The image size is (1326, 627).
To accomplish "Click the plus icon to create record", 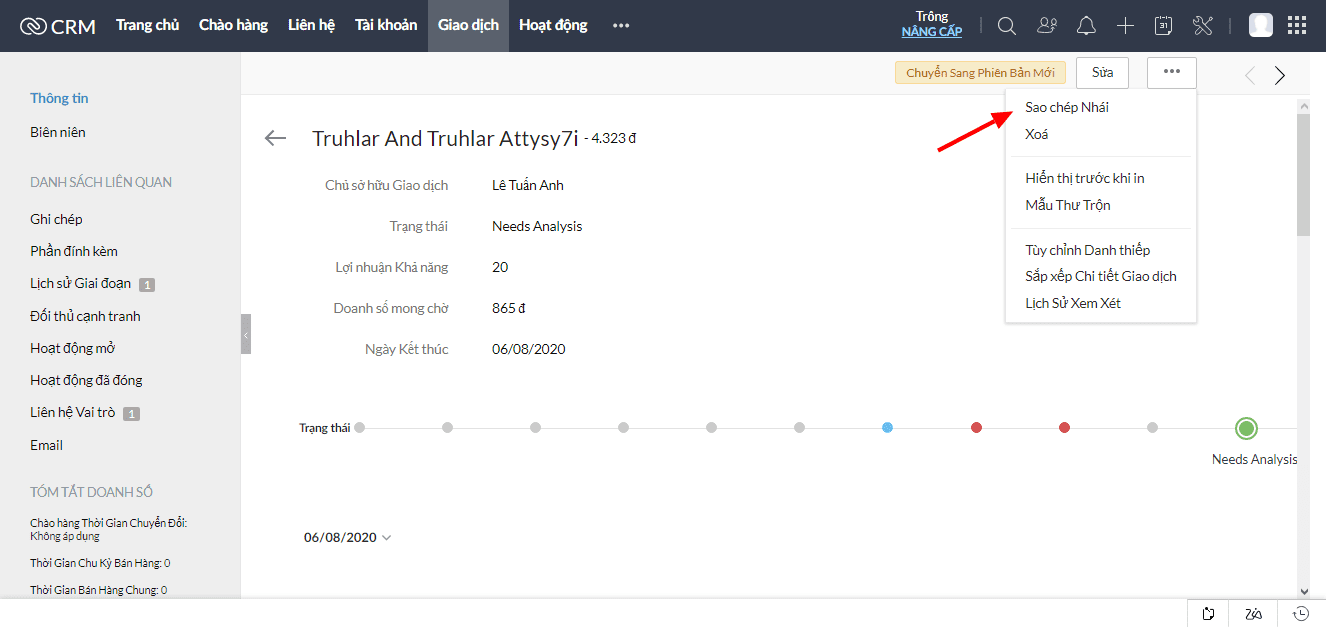I will click(x=1125, y=26).
